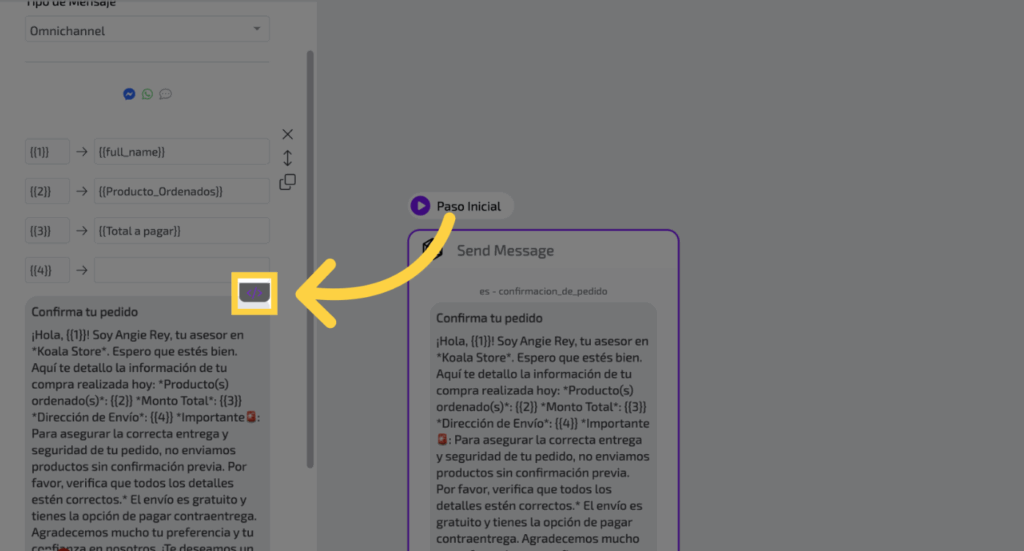Open the Omnichannel message type dropdown
This screenshot has height=551, width=1024.
(147, 31)
